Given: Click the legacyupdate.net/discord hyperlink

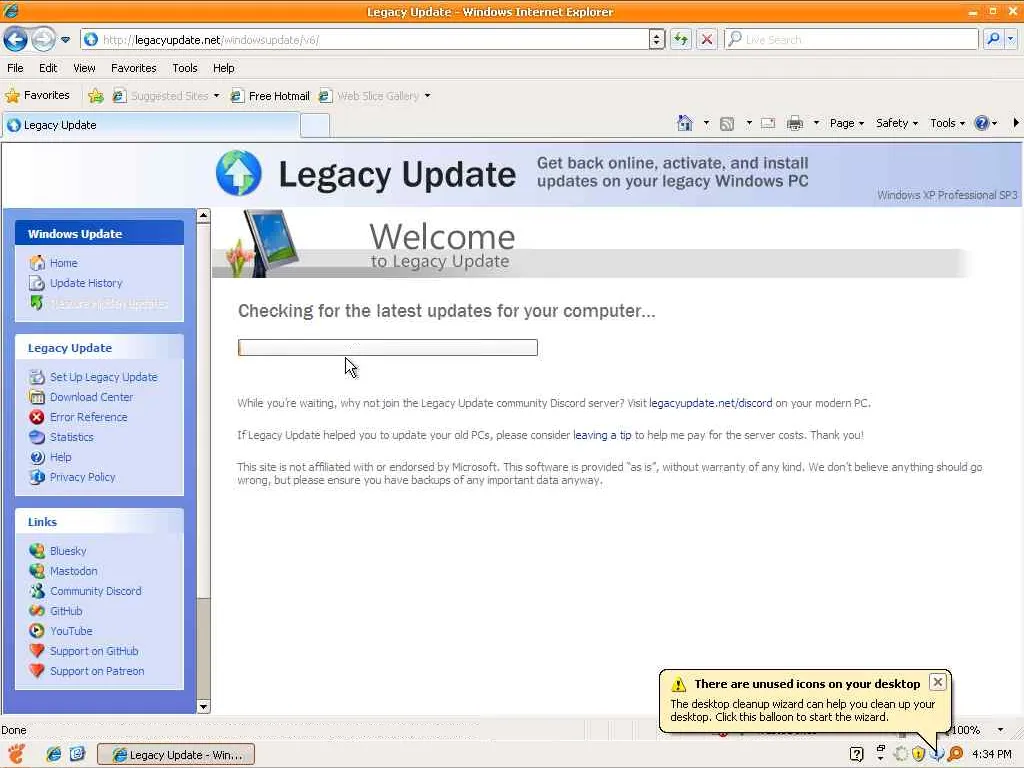Looking at the screenshot, I should pyautogui.click(x=711, y=403).
